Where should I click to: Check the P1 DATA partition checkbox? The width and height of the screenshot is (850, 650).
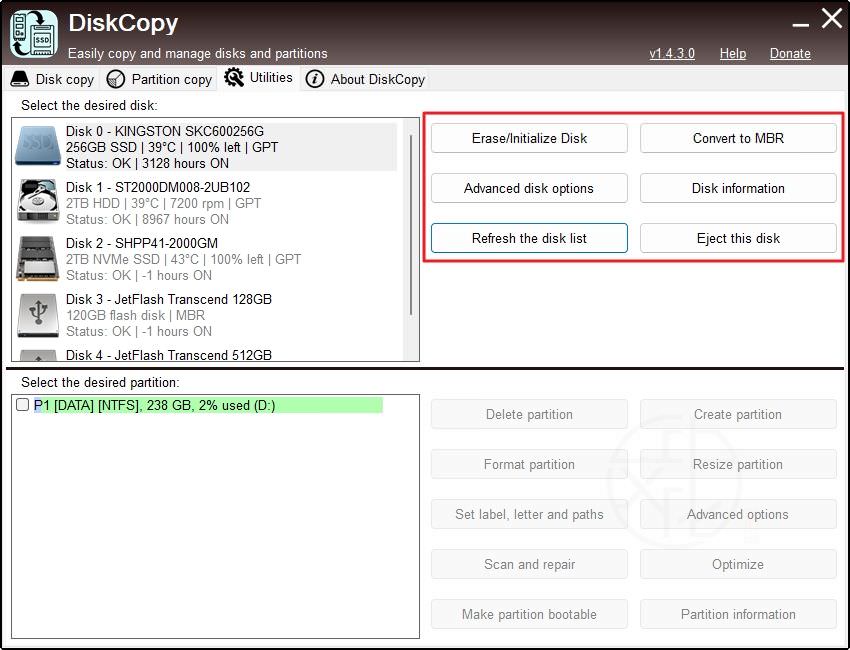(x=23, y=405)
